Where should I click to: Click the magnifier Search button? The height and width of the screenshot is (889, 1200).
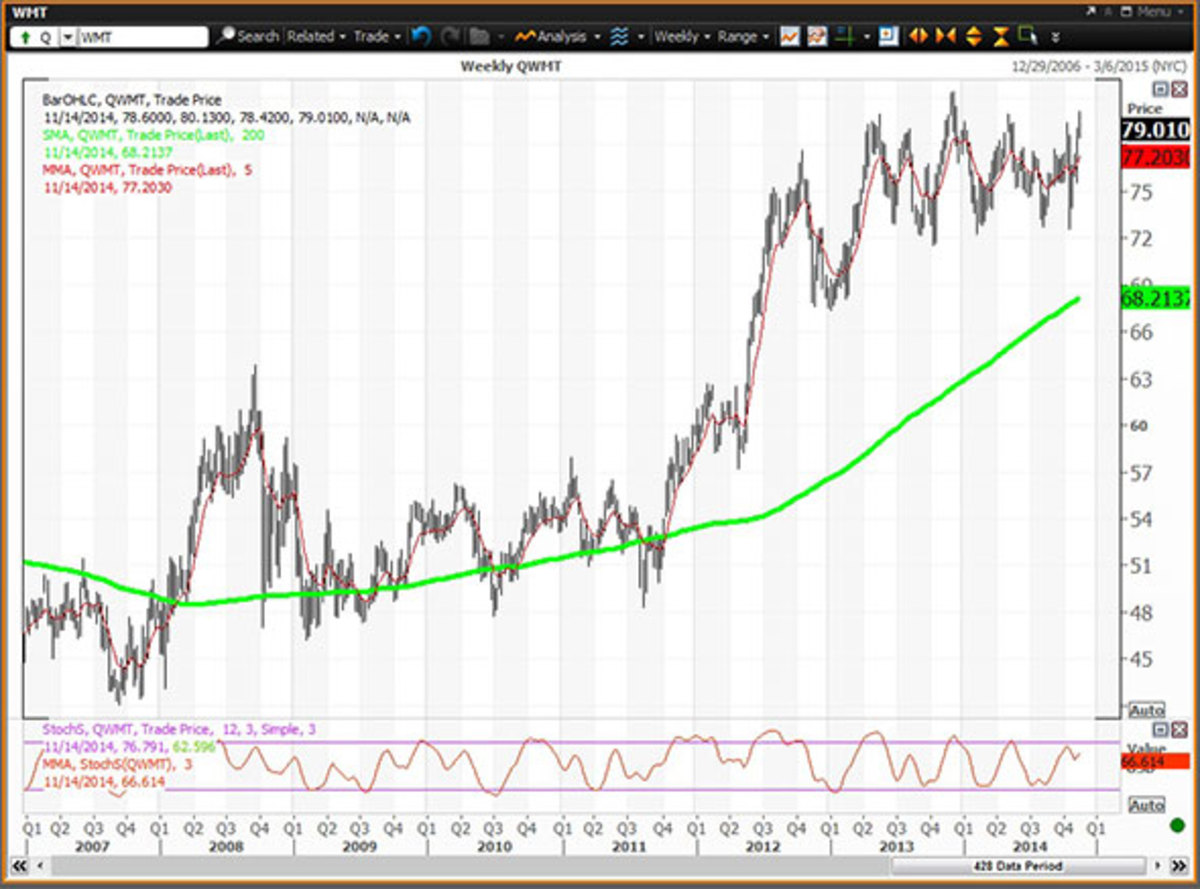pyautogui.click(x=247, y=37)
